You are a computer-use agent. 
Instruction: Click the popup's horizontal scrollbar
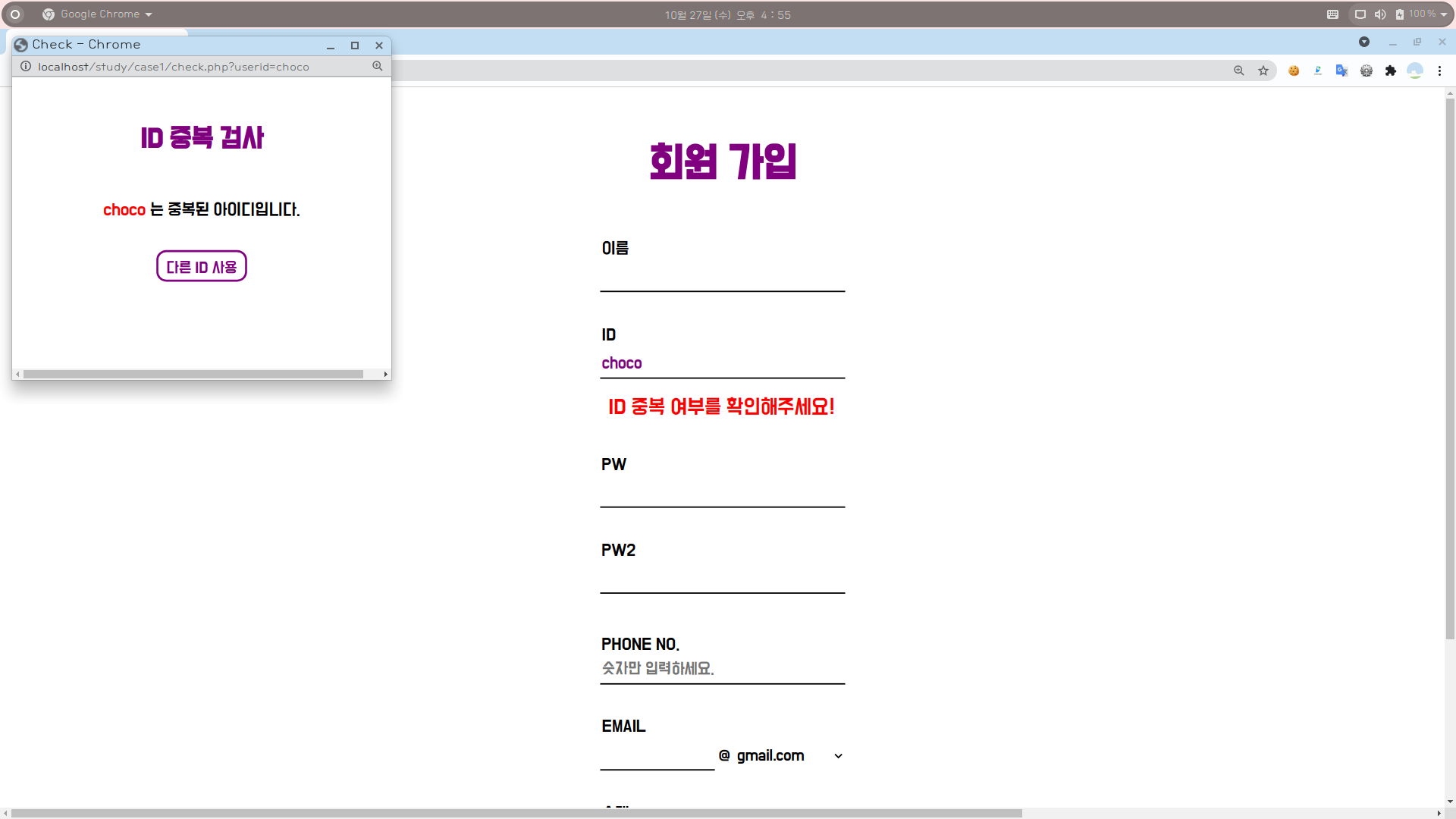tap(193, 375)
